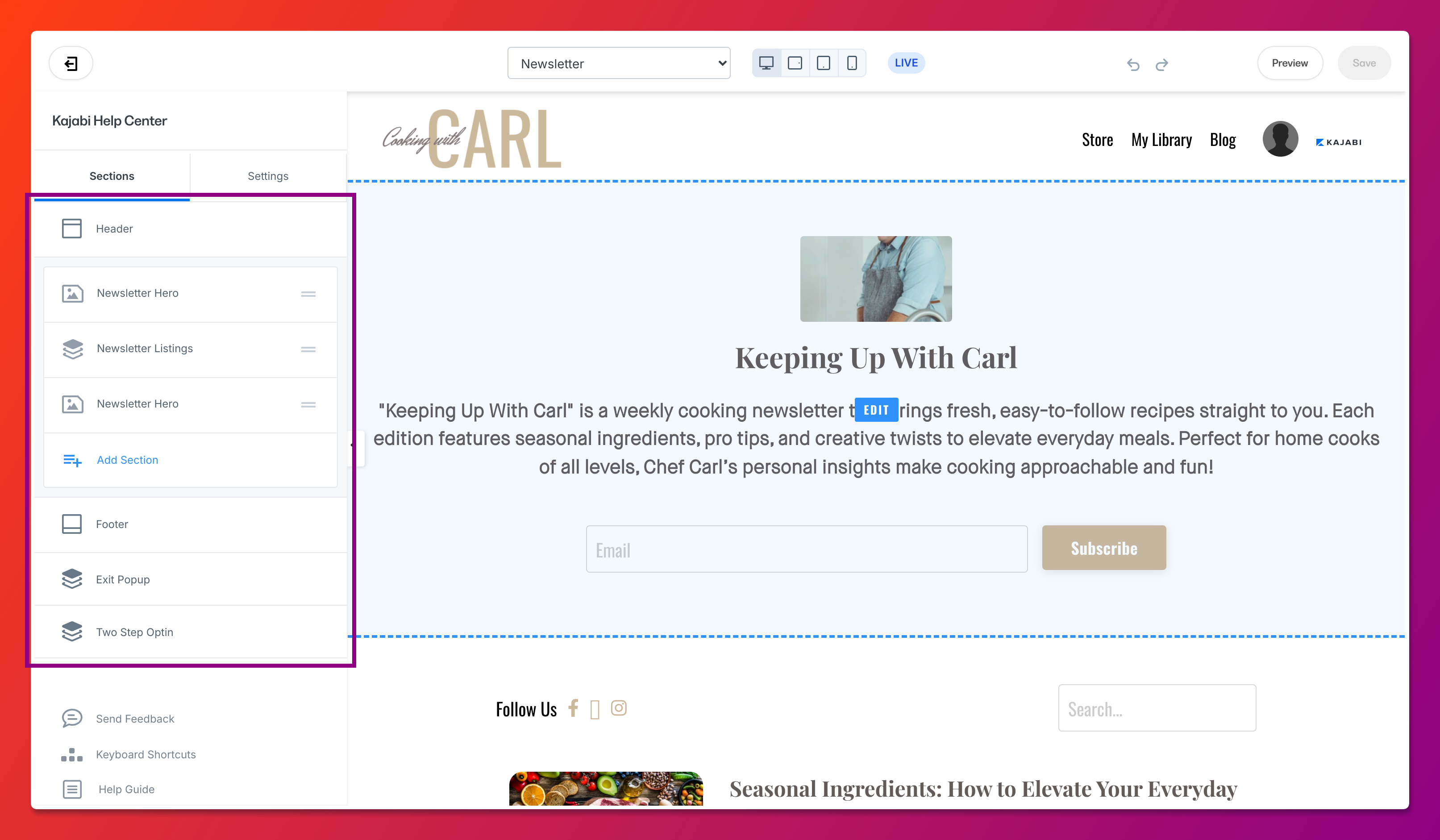This screenshot has width=1440, height=840.
Task: Click the Header section layout icon
Action: click(x=71, y=229)
